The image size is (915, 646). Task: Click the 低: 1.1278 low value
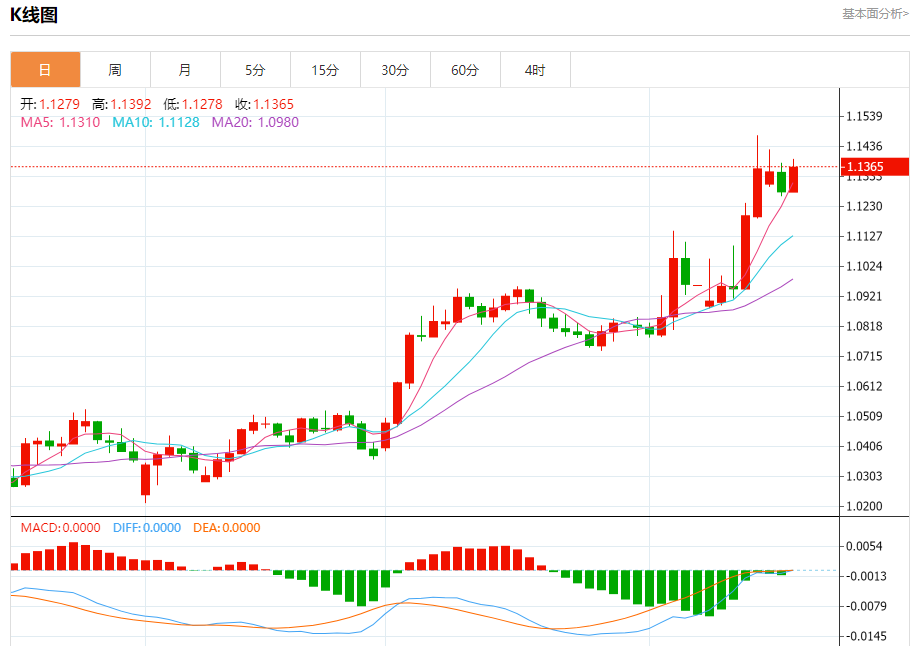pos(193,104)
